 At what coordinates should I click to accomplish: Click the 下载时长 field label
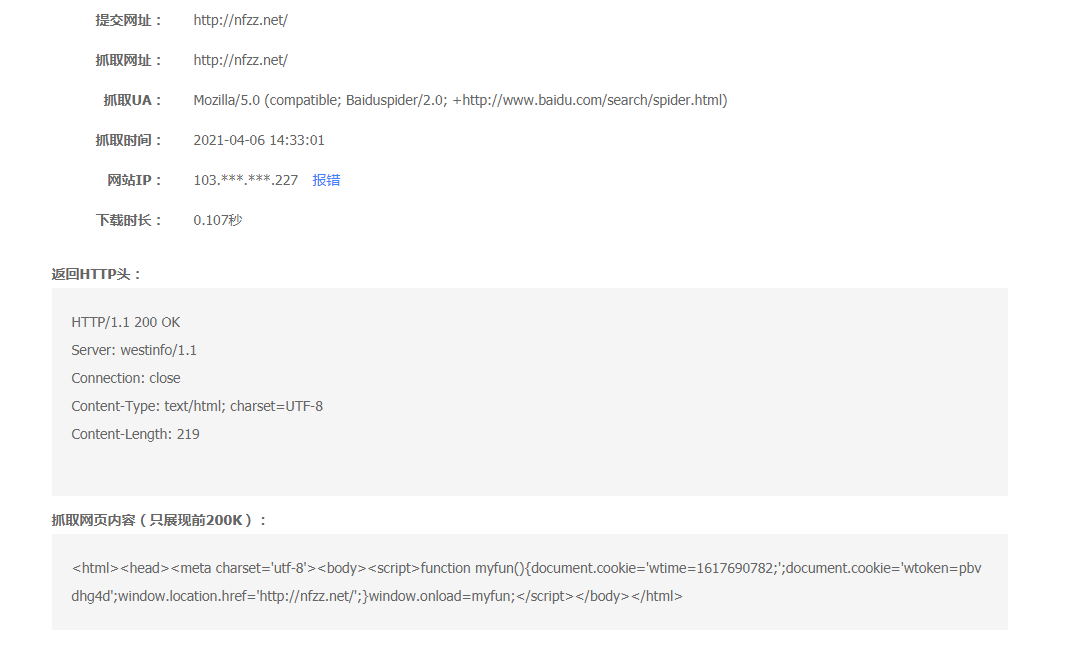(x=128, y=220)
